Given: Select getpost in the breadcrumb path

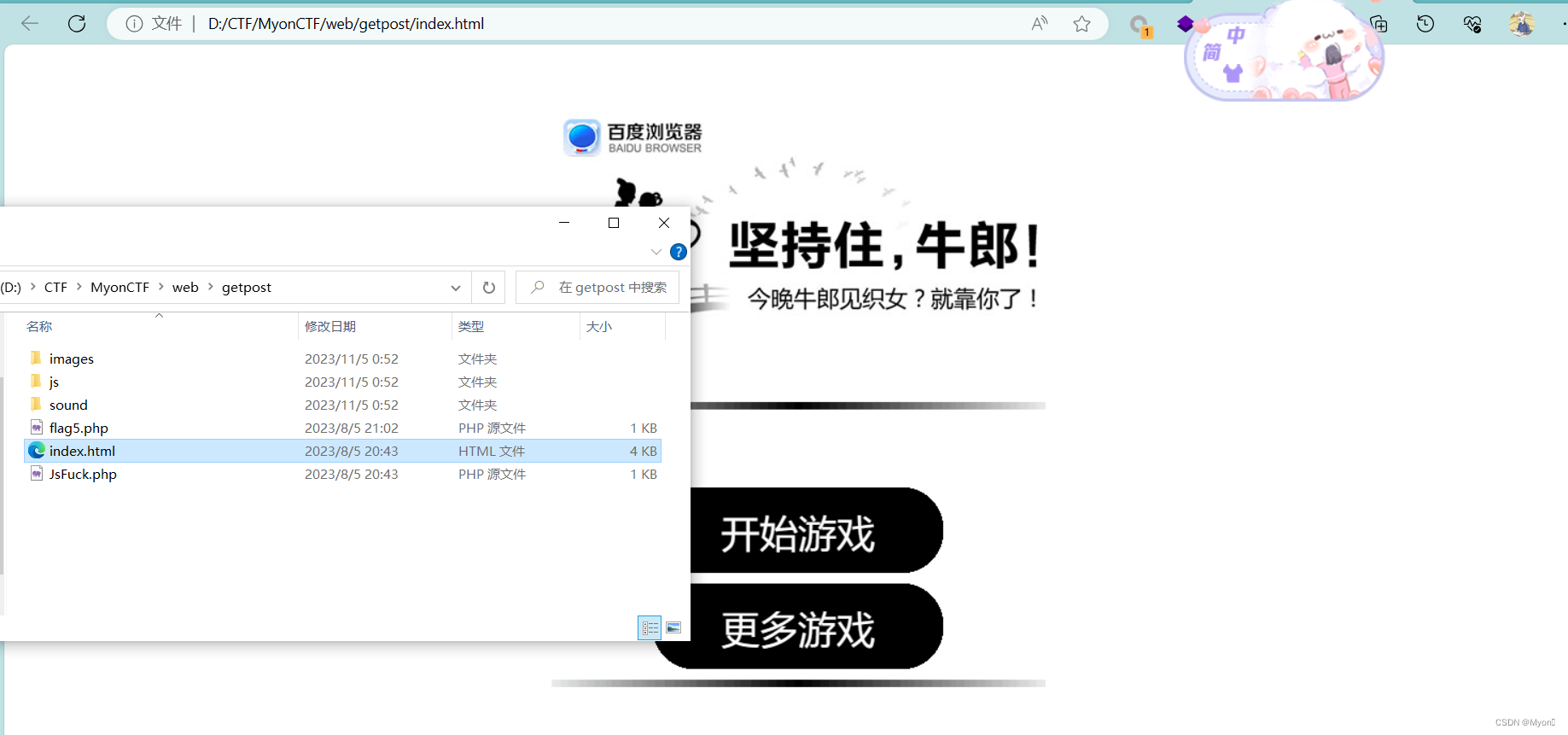Looking at the screenshot, I should click(247, 288).
